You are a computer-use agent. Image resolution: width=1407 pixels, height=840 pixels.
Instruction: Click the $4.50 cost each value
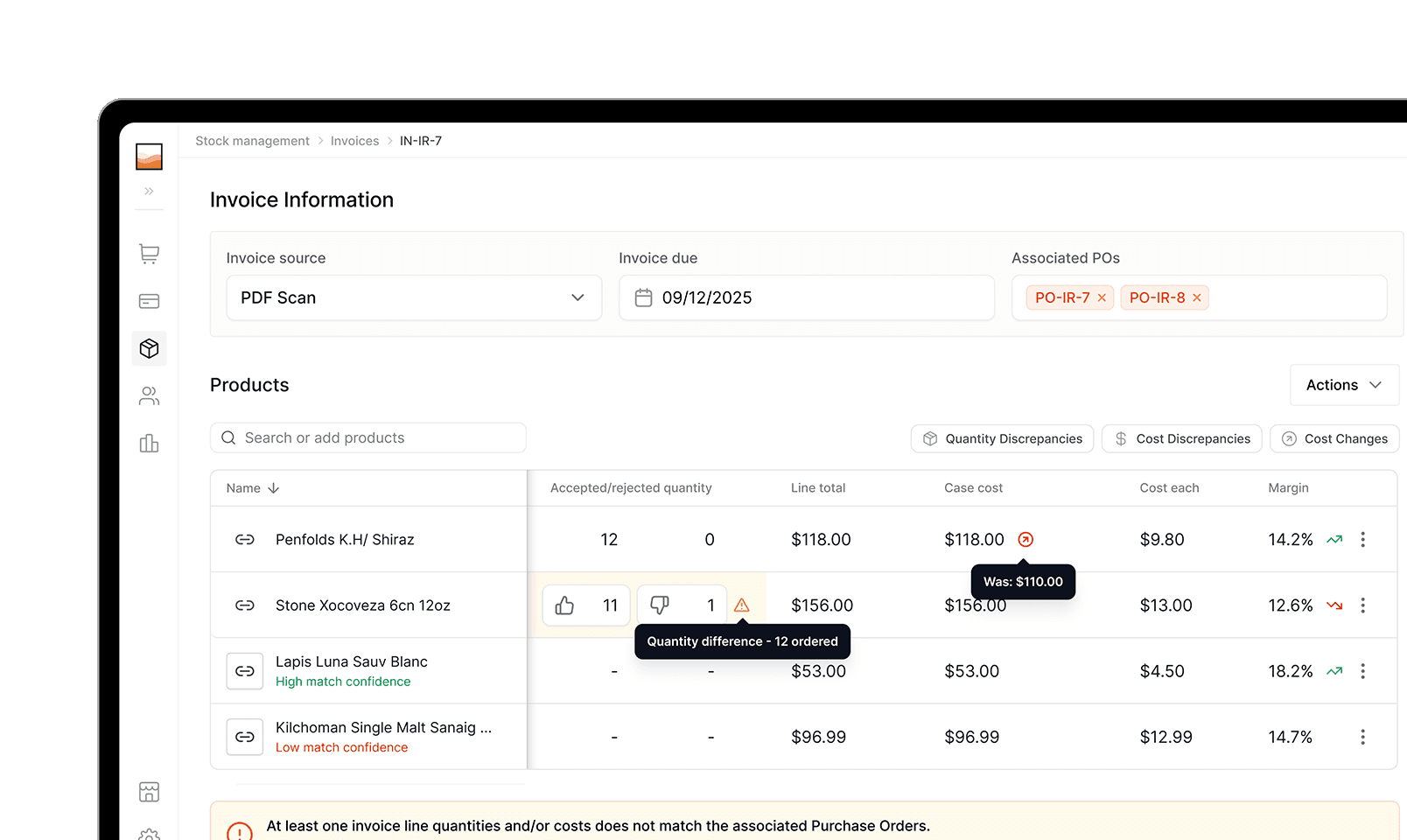(x=1162, y=671)
